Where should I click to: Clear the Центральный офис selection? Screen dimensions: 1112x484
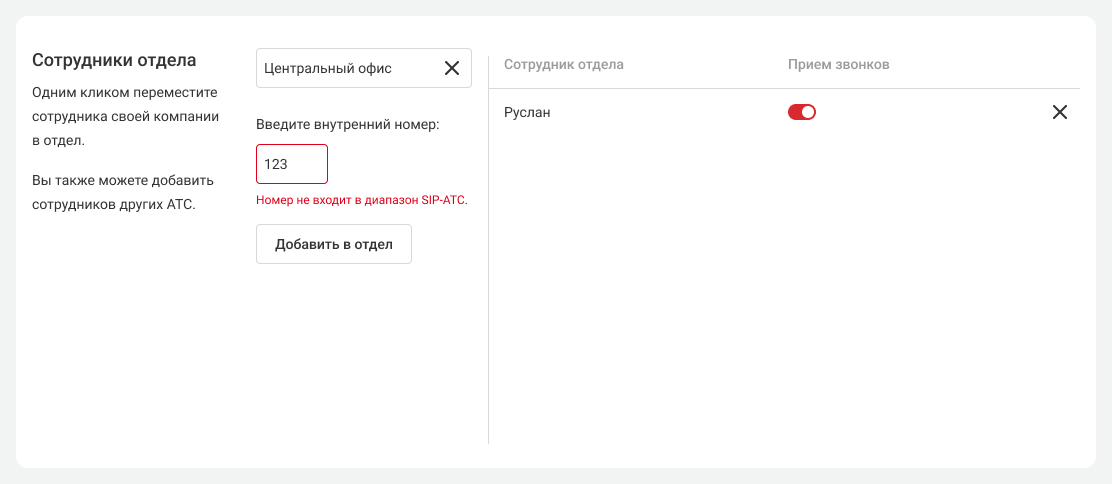[x=452, y=68]
